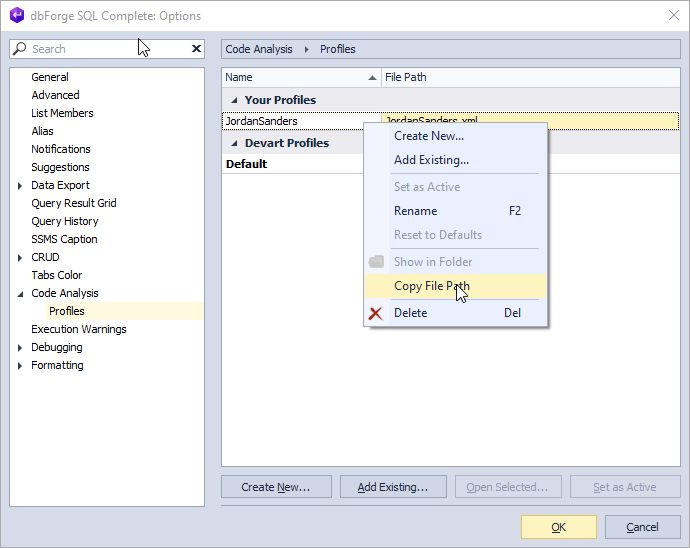Clear search with the X icon

coord(196,48)
